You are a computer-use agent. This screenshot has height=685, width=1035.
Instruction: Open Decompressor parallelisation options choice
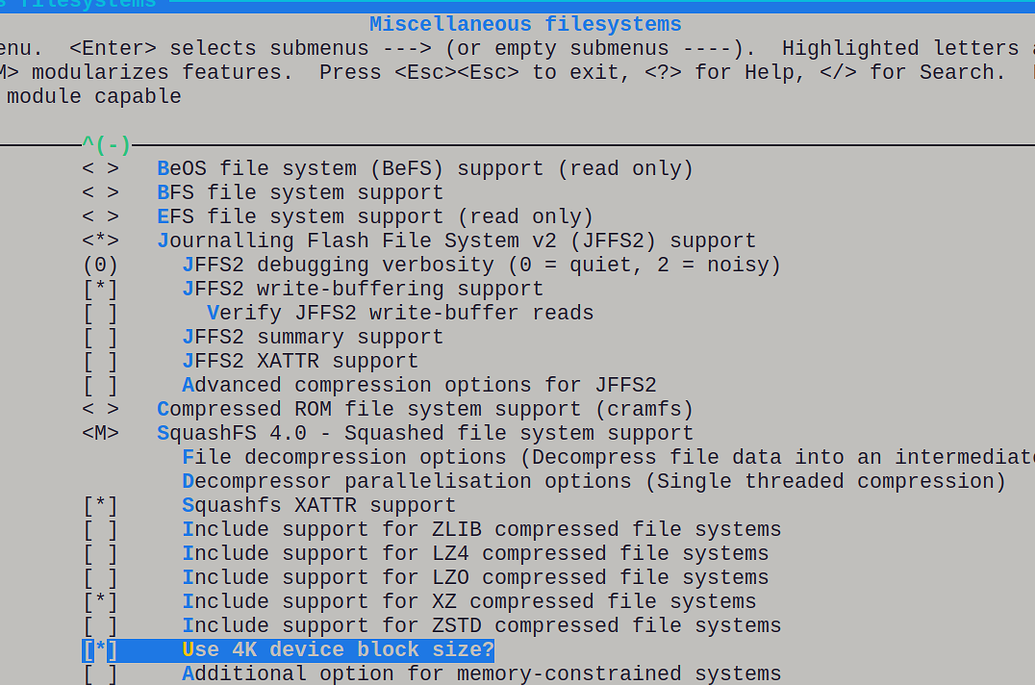[x=593, y=481]
